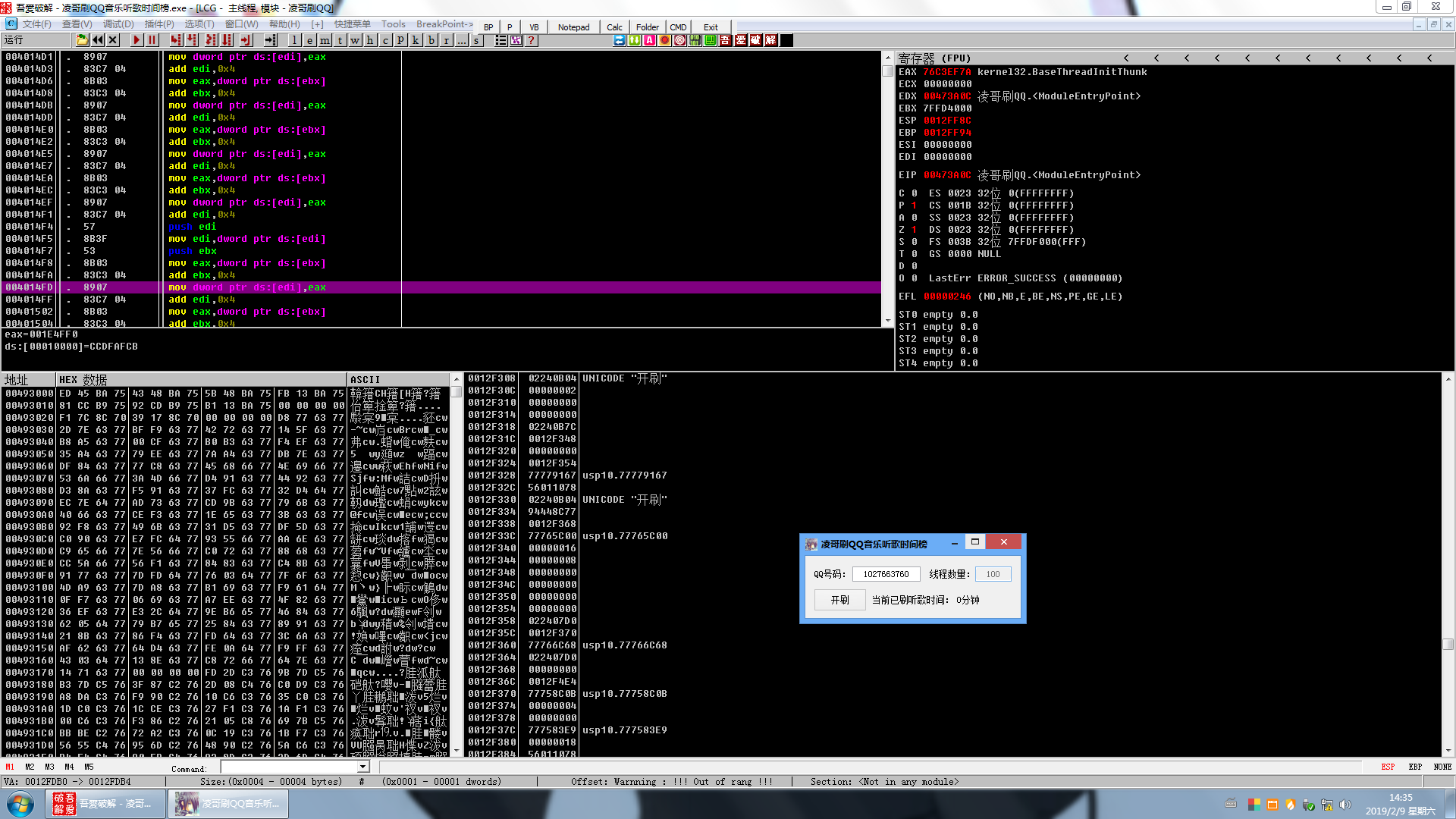Toggle the EBP stack mode indicator
Screen dimensions: 1456x819
(1415, 767)
